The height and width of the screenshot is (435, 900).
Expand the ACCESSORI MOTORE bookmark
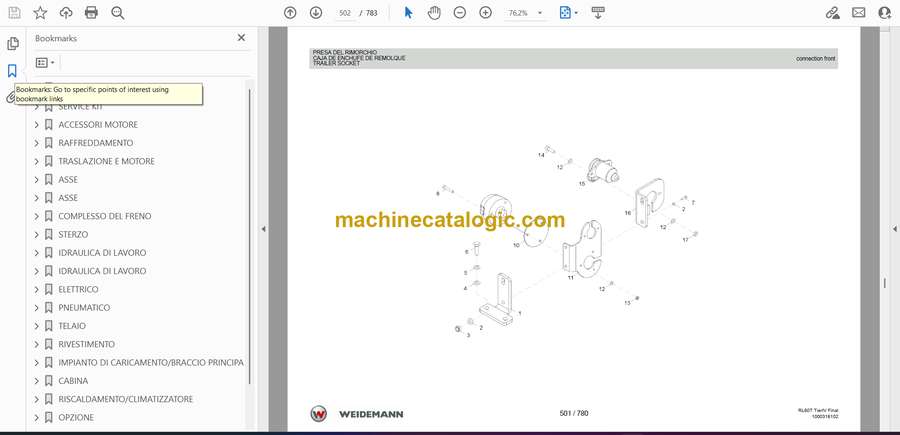click(37, 125)
